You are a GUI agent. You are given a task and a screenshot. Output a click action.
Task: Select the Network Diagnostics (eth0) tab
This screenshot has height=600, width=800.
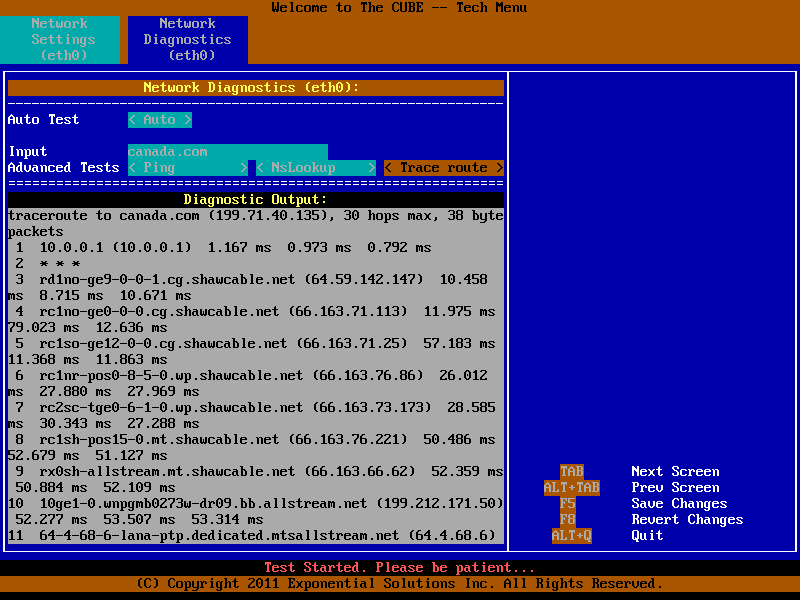tap(188, 39)
